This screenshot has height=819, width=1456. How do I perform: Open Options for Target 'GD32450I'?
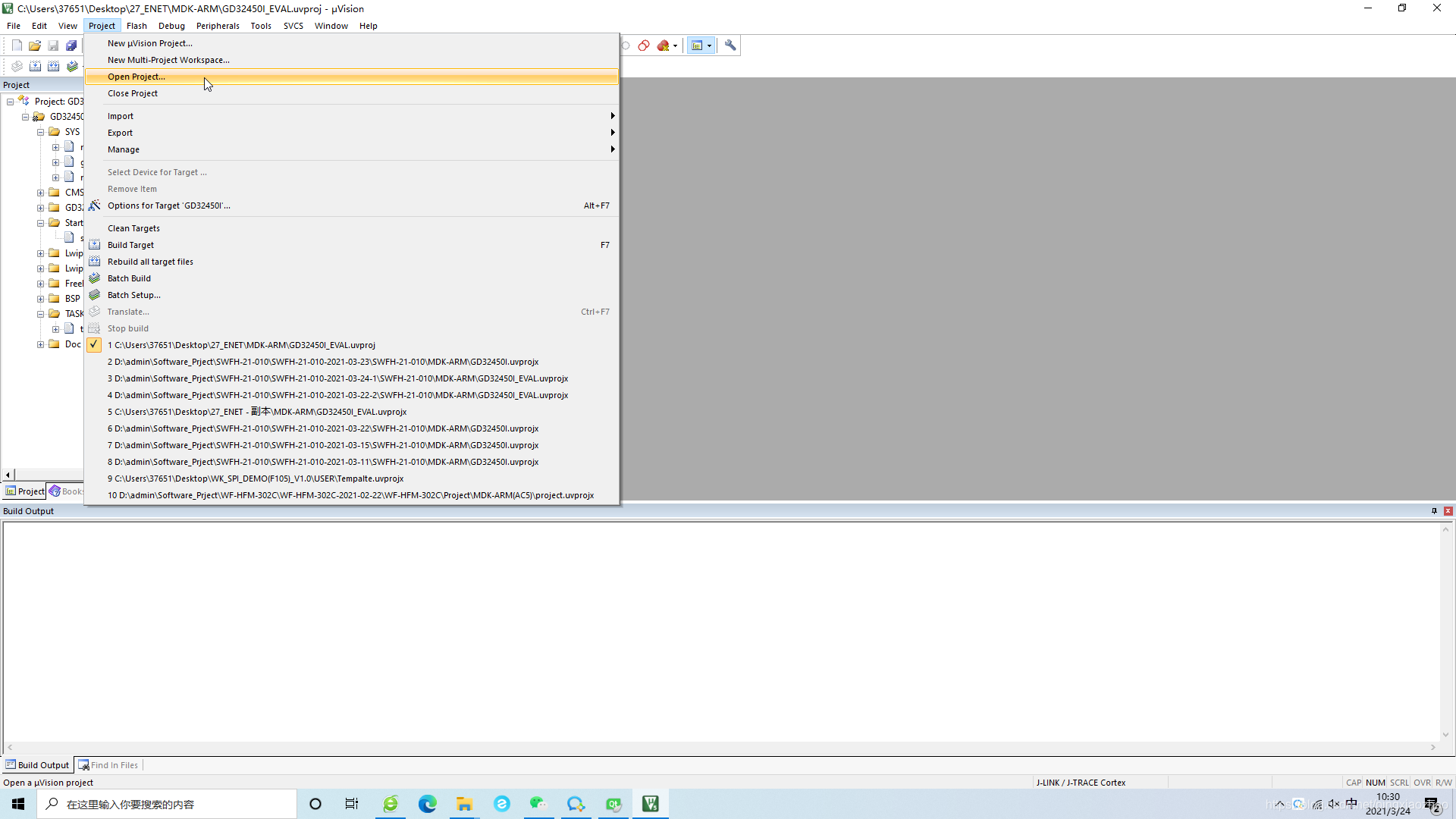pos(168,206)
